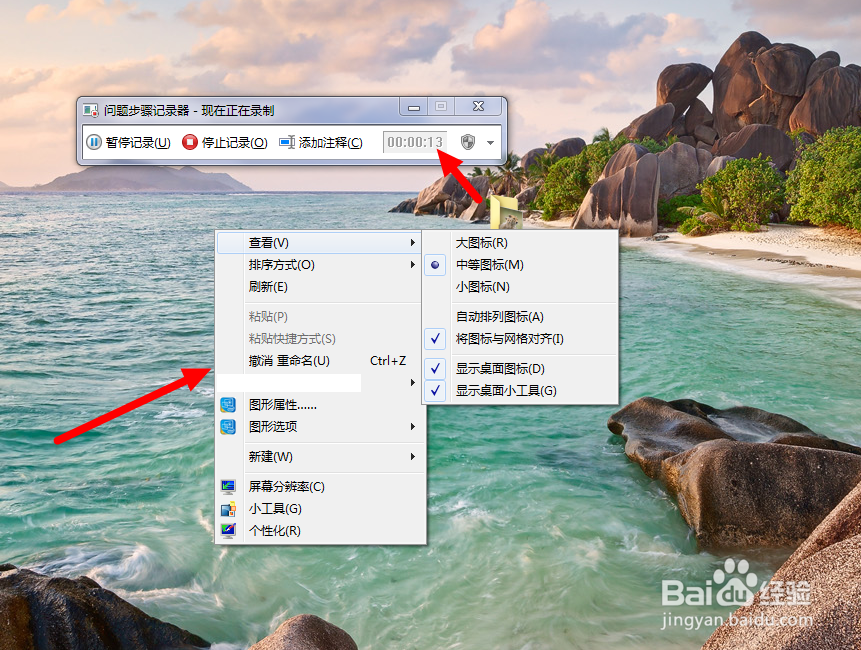861x650 pixels.
Task: Click the Ctrl+Z shortcut text
Action: (388, 361)
